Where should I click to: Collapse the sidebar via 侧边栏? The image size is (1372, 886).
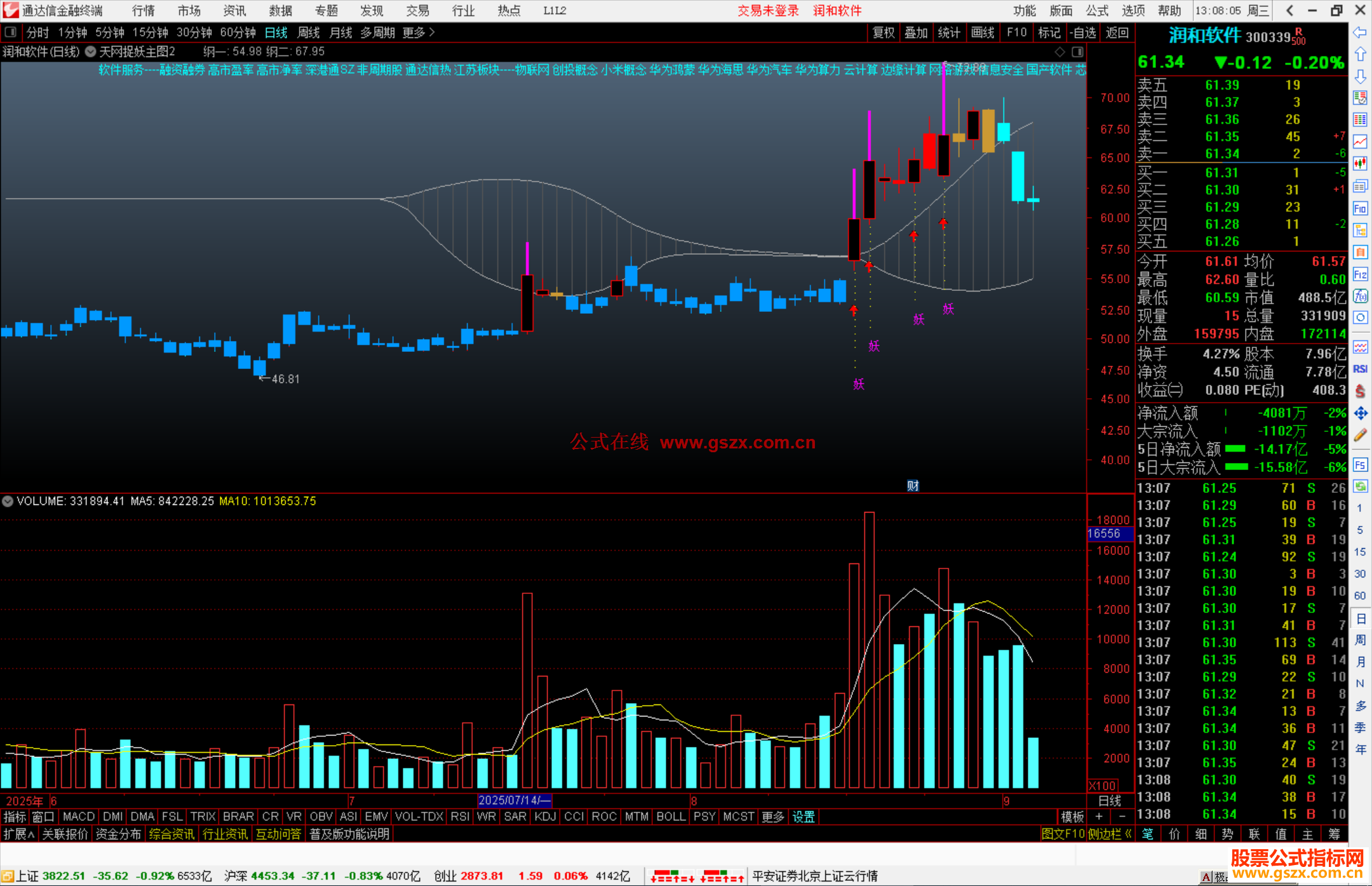coord(1110,834)
